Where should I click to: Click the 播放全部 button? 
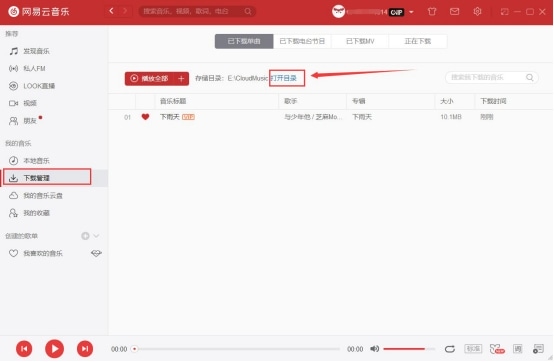point(149,78)
